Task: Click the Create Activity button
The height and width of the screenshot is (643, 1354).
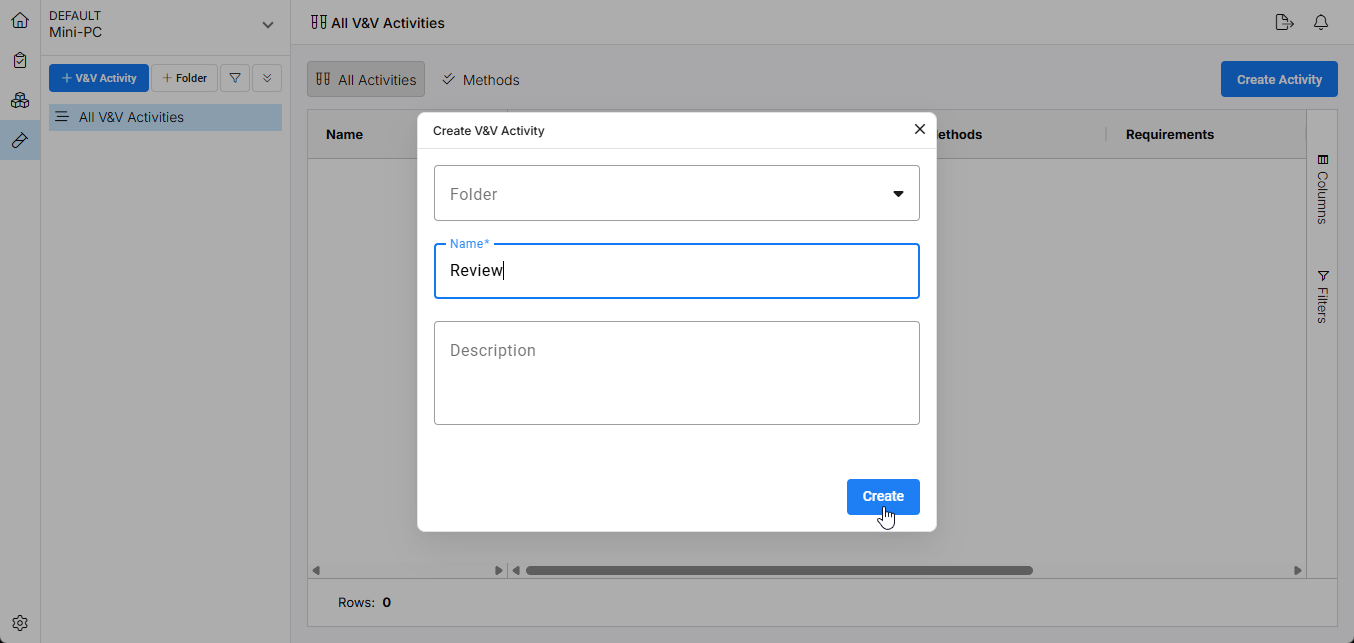Action: 1279,80
